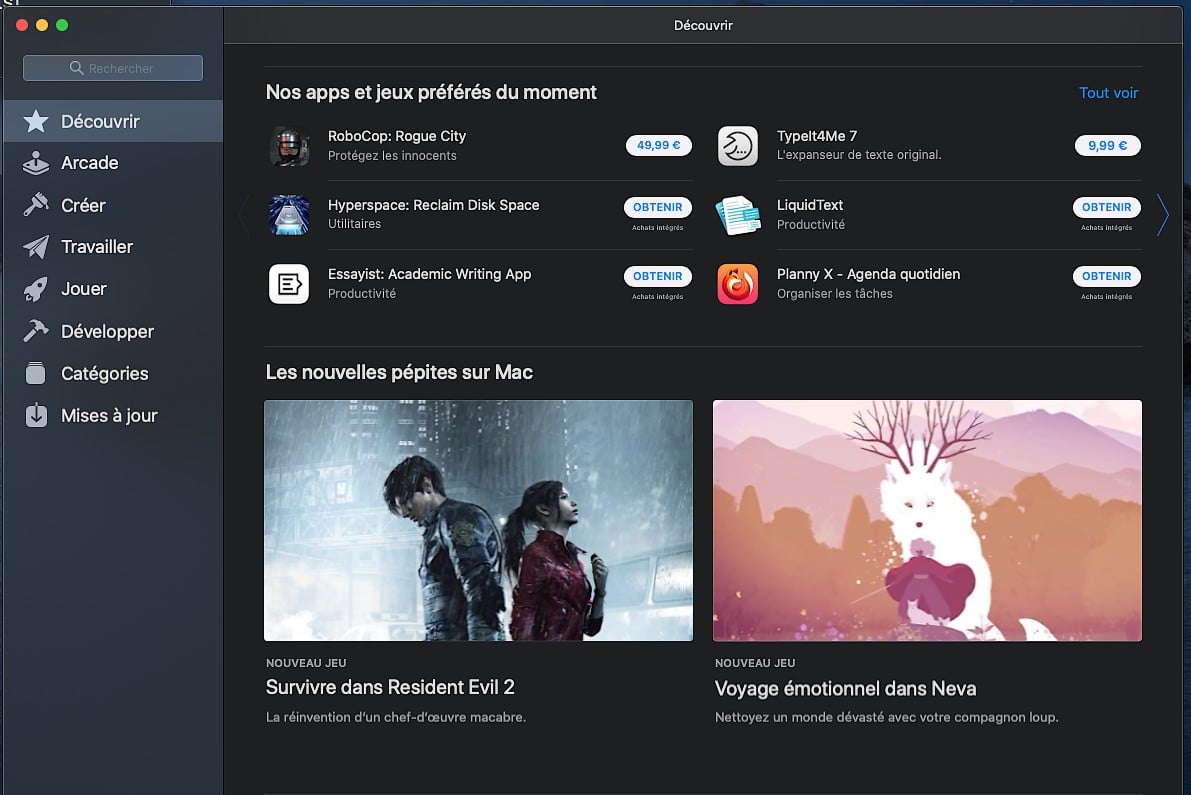Click the Travailler paper plane icon
The image size is (1191, 795).
pos(36,247)
